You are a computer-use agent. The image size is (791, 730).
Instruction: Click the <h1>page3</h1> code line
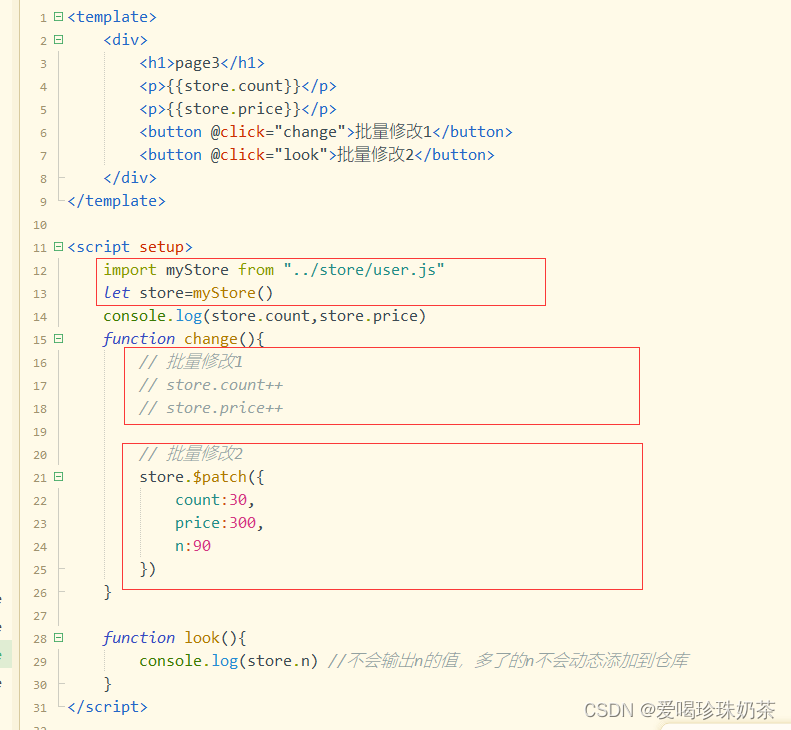pyautogui.click(x=202, y=63)
